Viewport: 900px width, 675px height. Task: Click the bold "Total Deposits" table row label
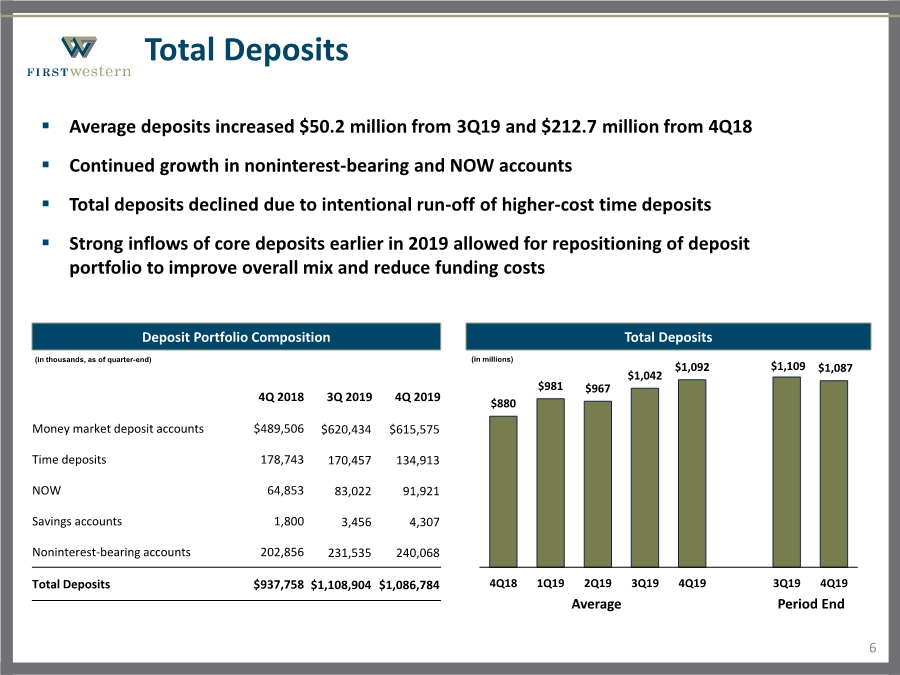tap(71, 584)
